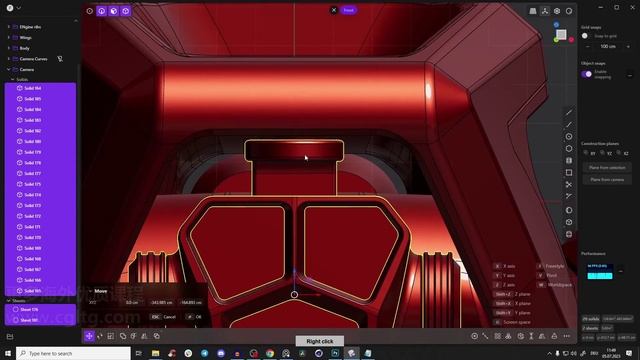This screenshot has width=640, height=360.
Task: Collapse the Solids subgroup
Action: (13, 79)
